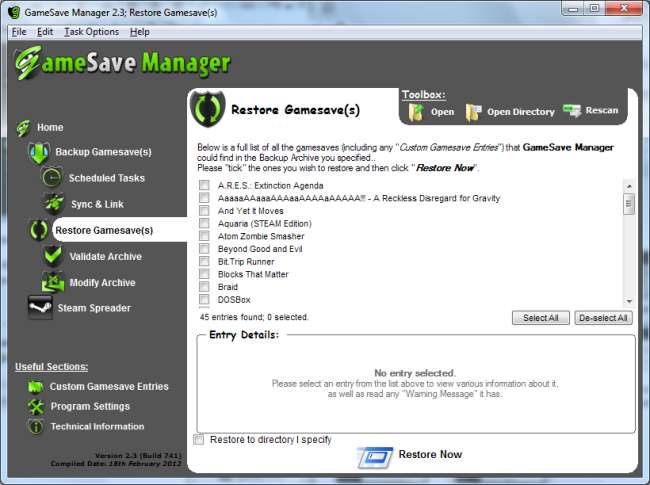Screen dimensions: 650x485
Task: Click the "45 entries found; 0 selected." status
Action: 254,317
